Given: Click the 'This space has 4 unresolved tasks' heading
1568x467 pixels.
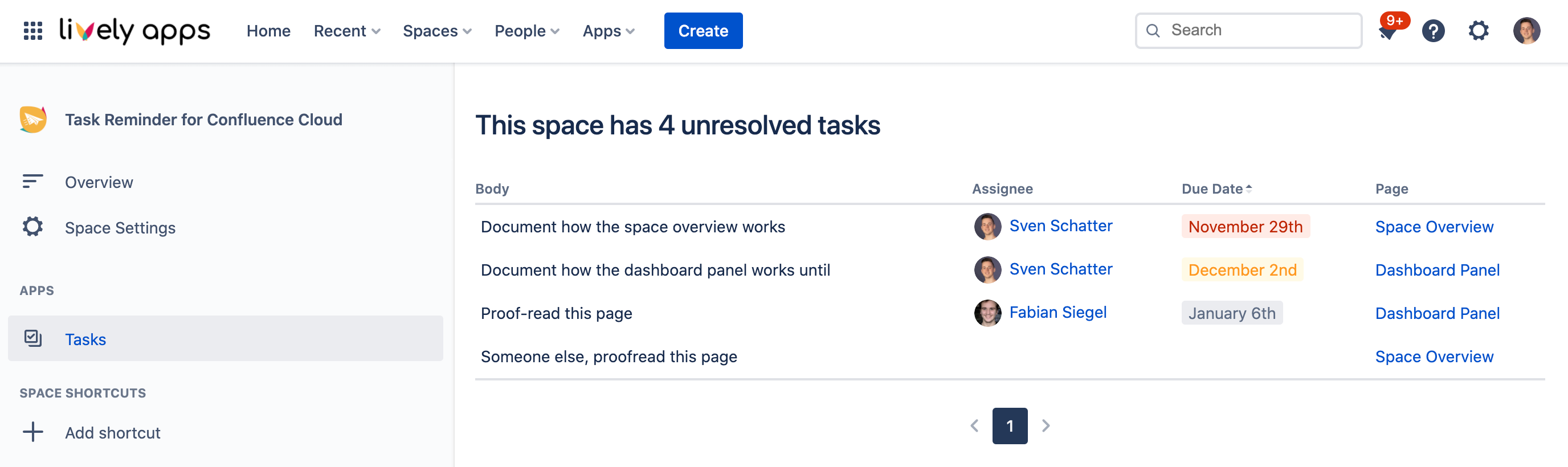Looking at the screenshot, I should click(677, 125).
